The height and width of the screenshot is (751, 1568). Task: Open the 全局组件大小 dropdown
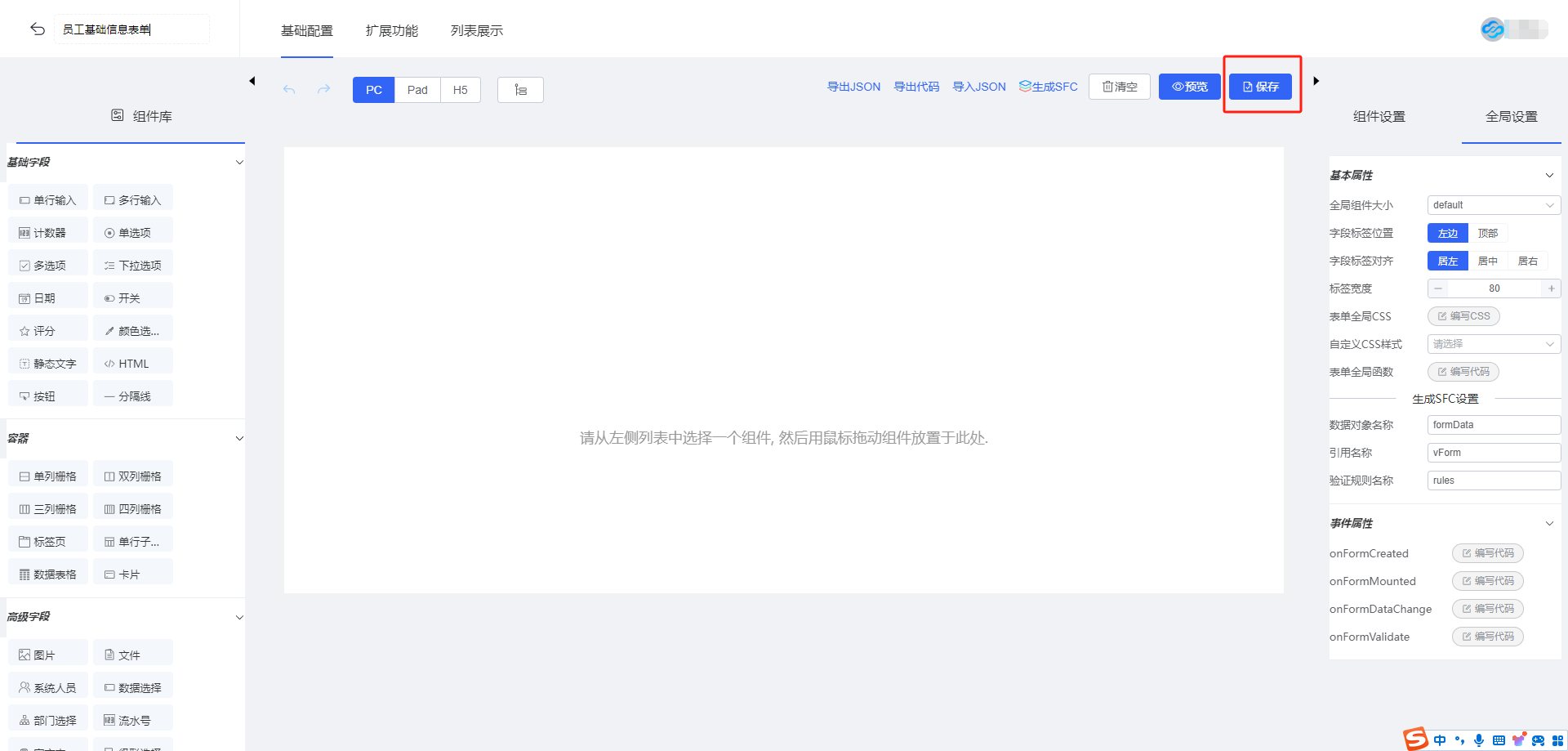(x=1493, y=205)
